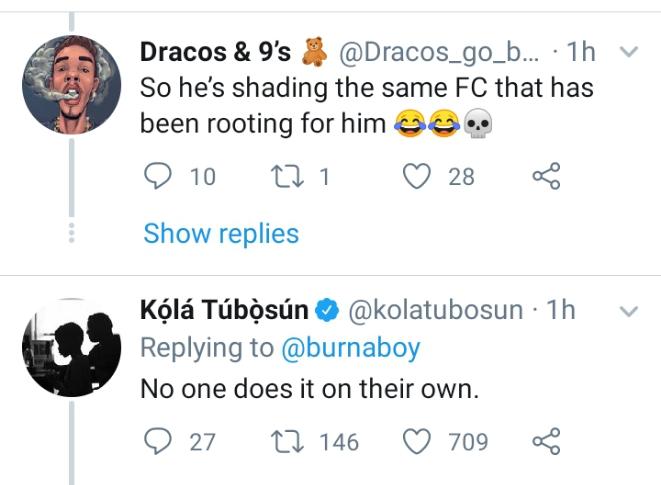Click the Kọ́lá Túbọ̀sún display name
This screenshot has width=661, height=485.
(224, 311)
